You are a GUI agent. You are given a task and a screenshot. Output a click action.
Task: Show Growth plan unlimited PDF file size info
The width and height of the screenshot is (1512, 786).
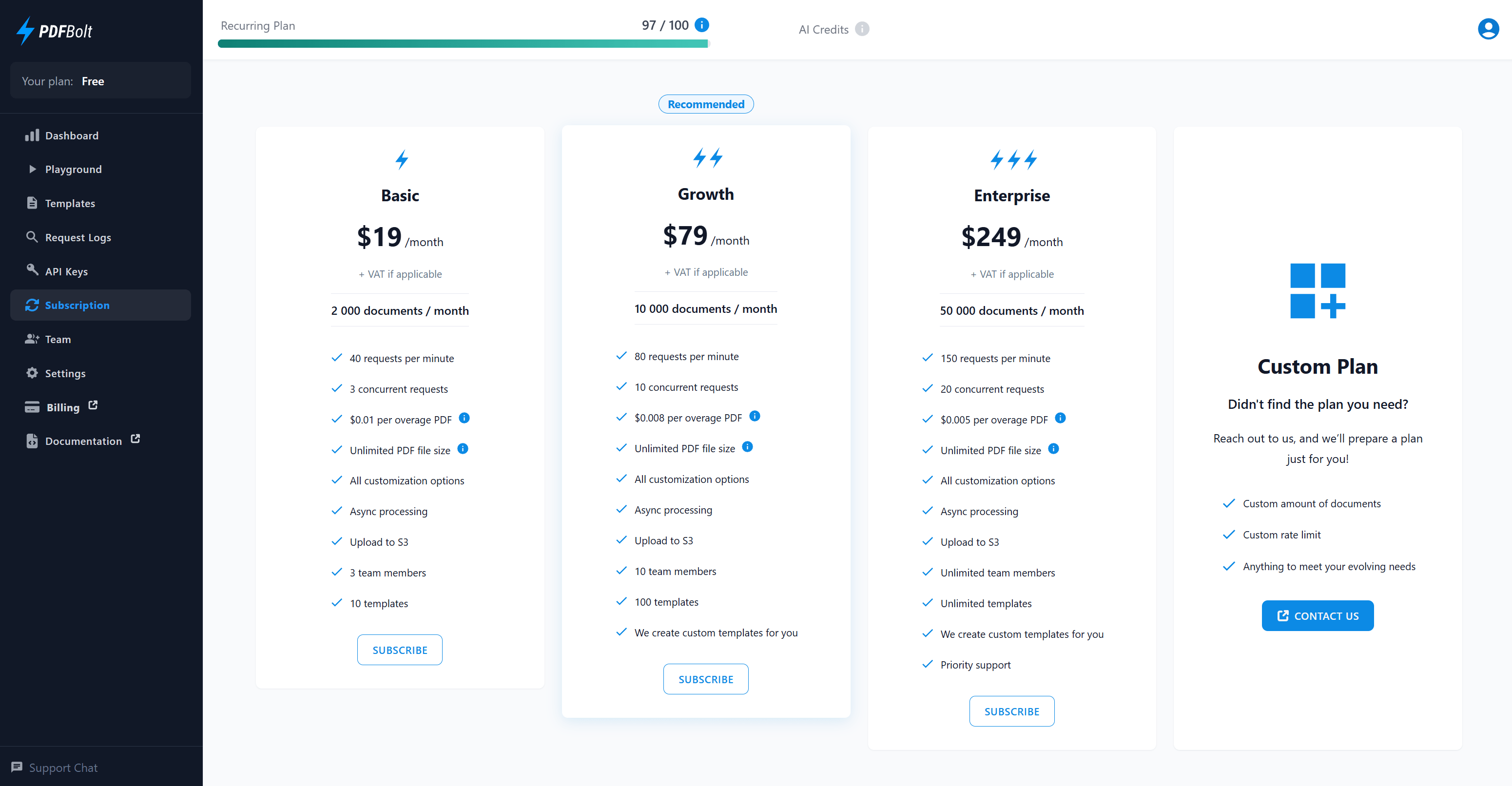(748, 447)
